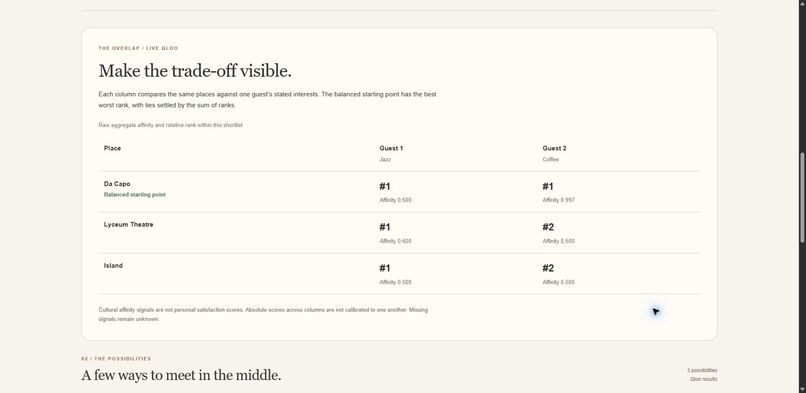This screenshot has height=393, width=806.
Task: Click the vertical scrollbar thumb
Action: [x=802, y=197]
